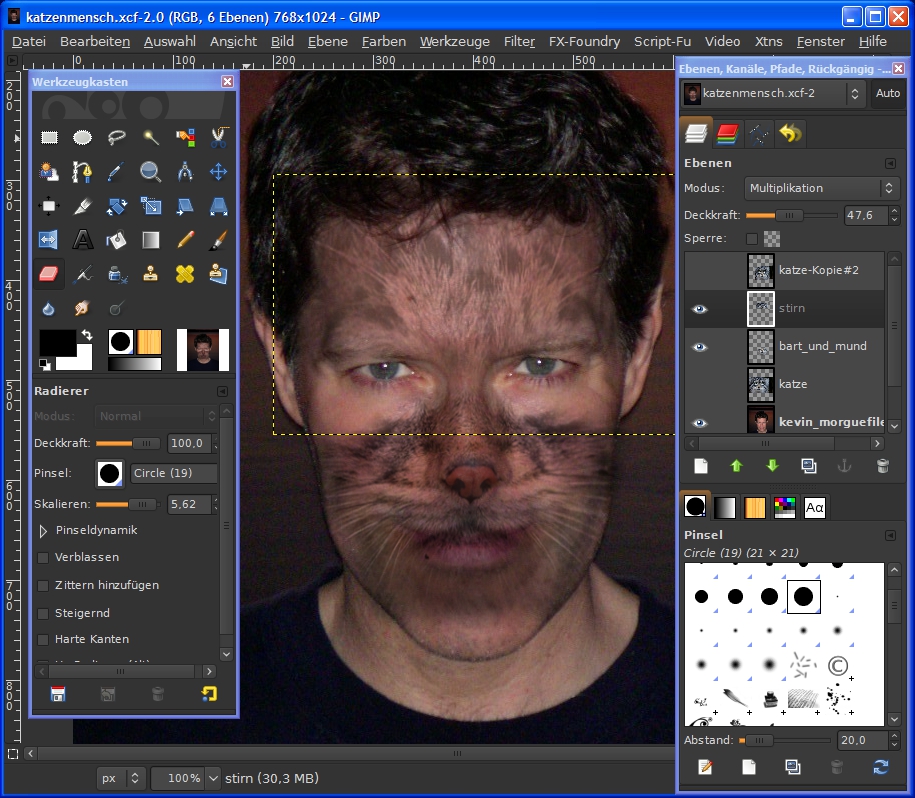Select the Crop knife tool
The width and height of the screenshot is (915, 798).
coord(82,206)
